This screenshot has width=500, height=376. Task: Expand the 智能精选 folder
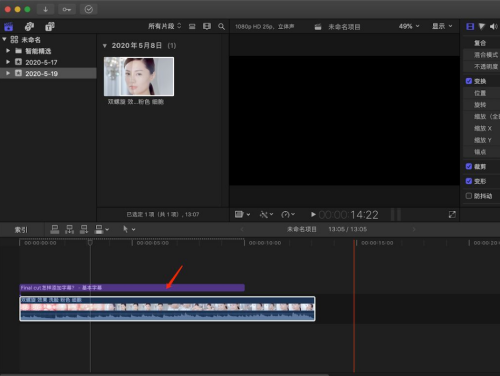pos(8,51)
